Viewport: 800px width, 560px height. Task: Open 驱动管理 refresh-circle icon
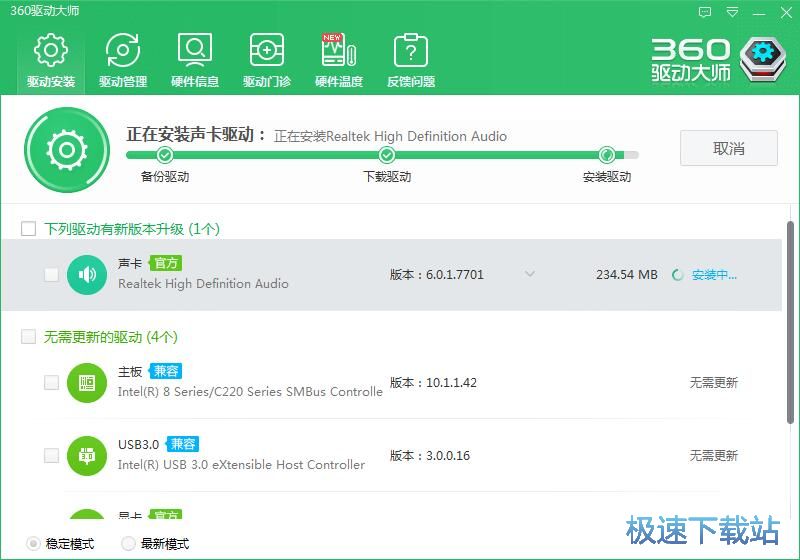(x=122, y=50)
